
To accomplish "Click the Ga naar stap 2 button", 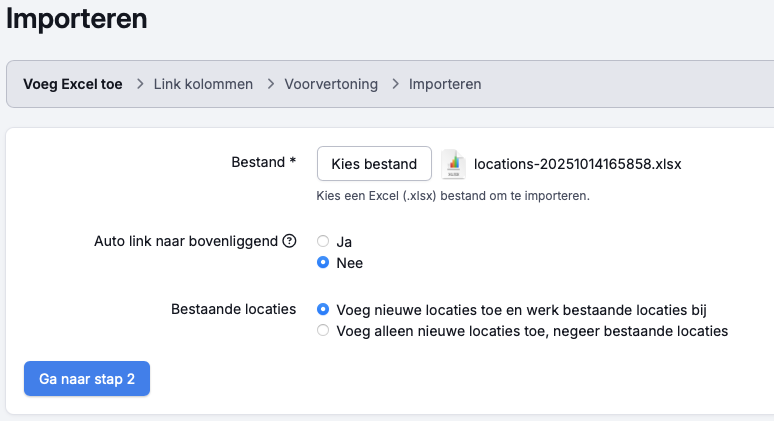I will click(87, 379).
